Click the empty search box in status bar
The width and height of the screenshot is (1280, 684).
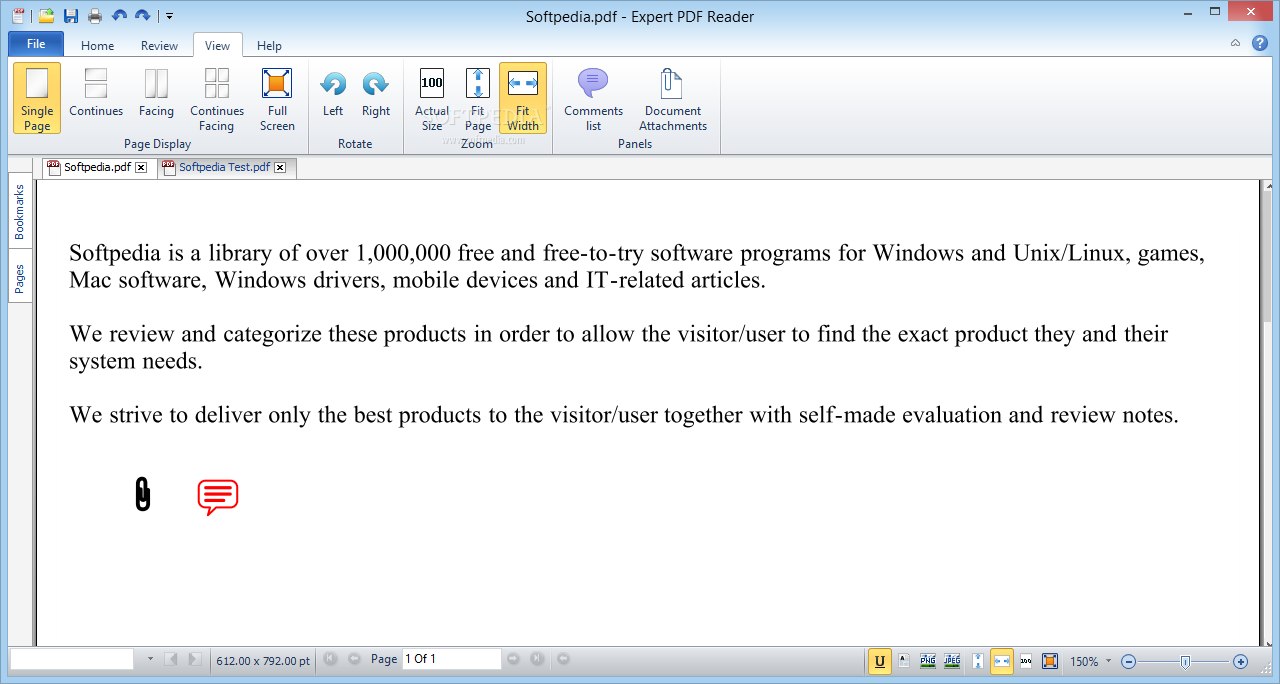72,659
